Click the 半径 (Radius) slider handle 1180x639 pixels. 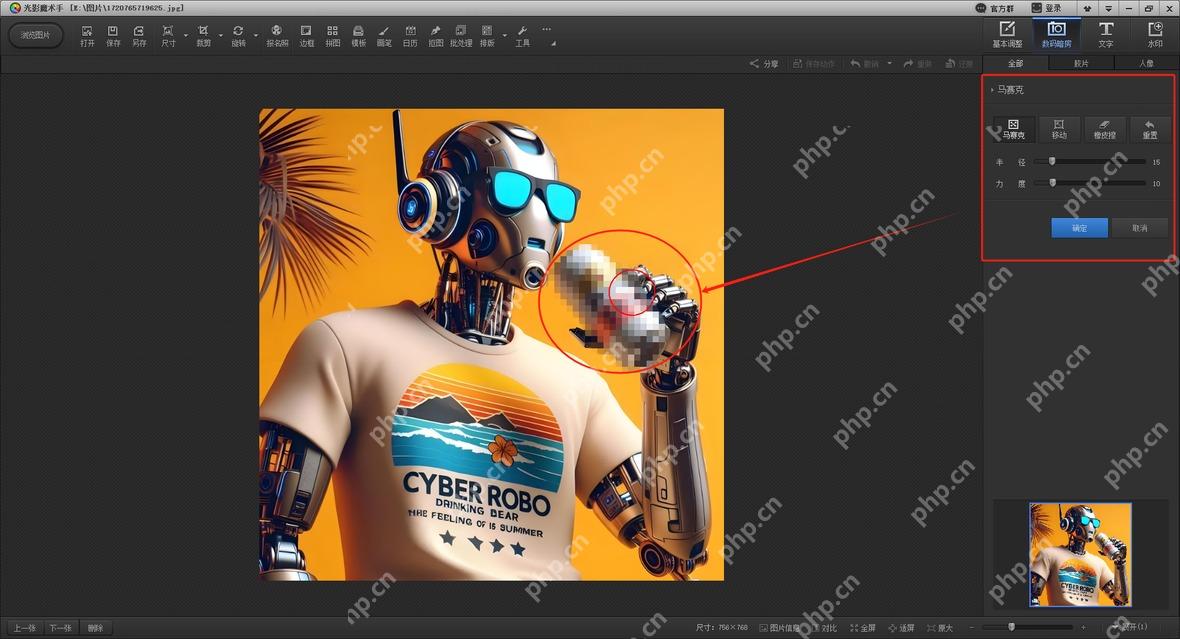[1052, 161]
